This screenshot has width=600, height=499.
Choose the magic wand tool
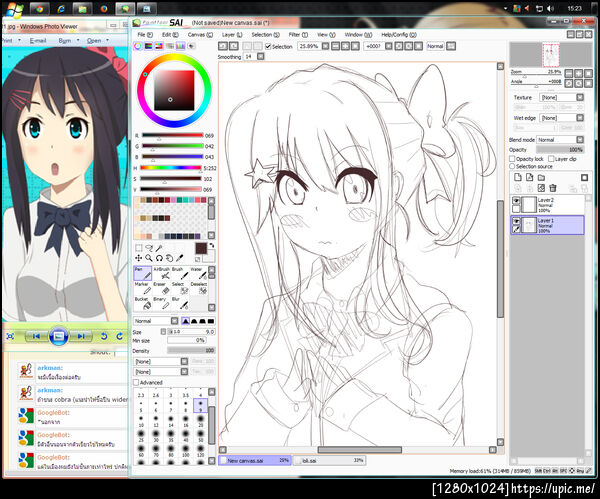point(159,248)
